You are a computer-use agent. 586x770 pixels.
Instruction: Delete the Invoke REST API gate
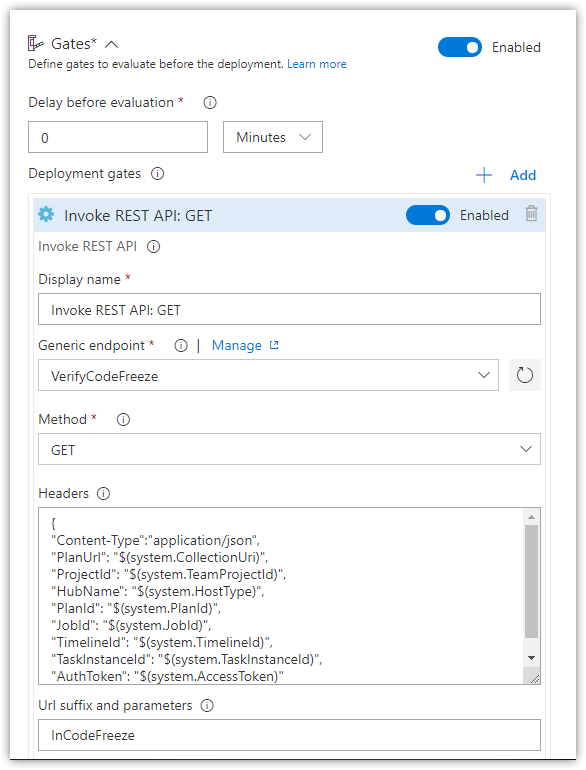[531, 214]
